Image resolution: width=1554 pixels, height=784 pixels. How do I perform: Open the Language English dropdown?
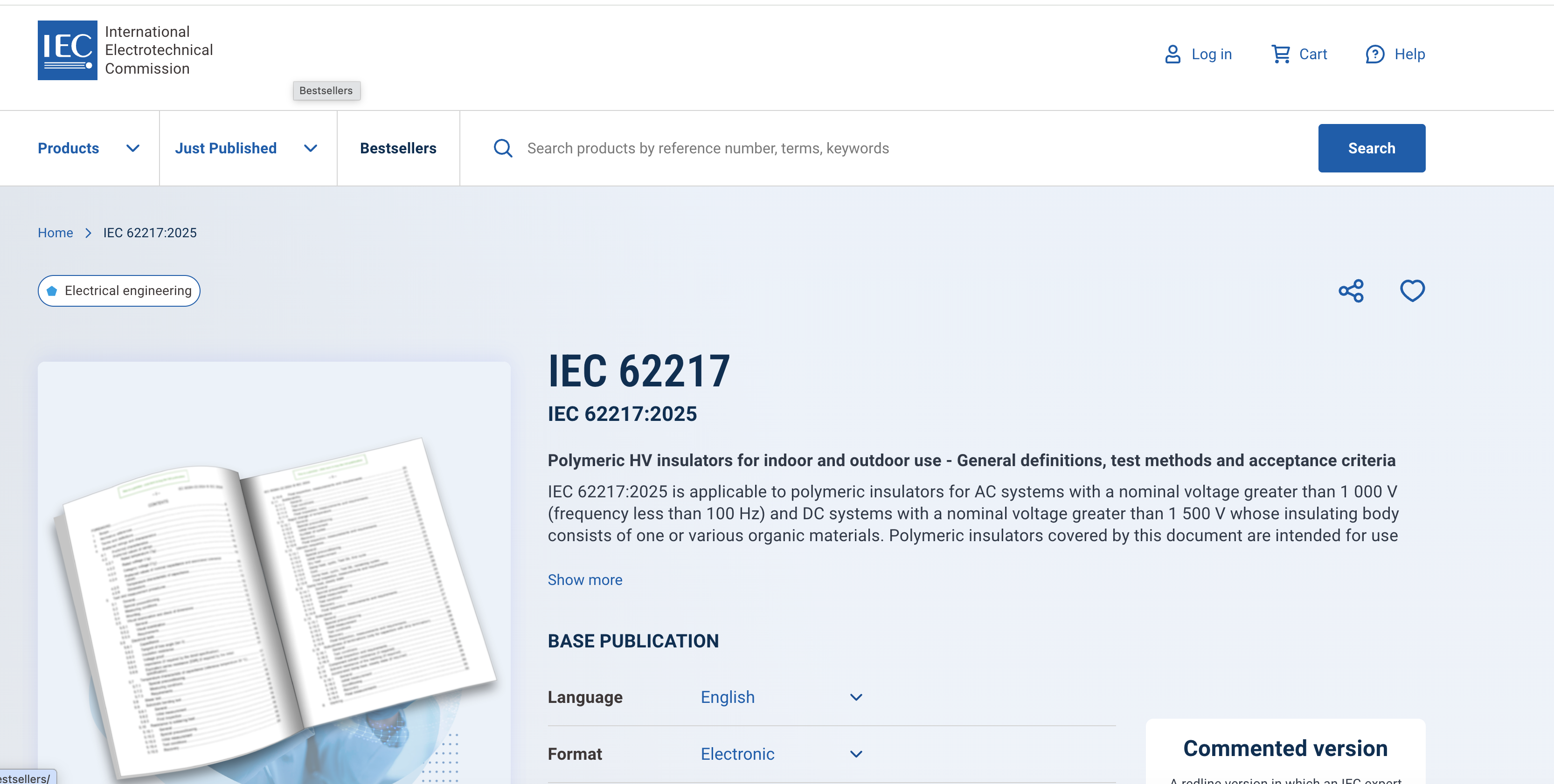tap(782, 697)
